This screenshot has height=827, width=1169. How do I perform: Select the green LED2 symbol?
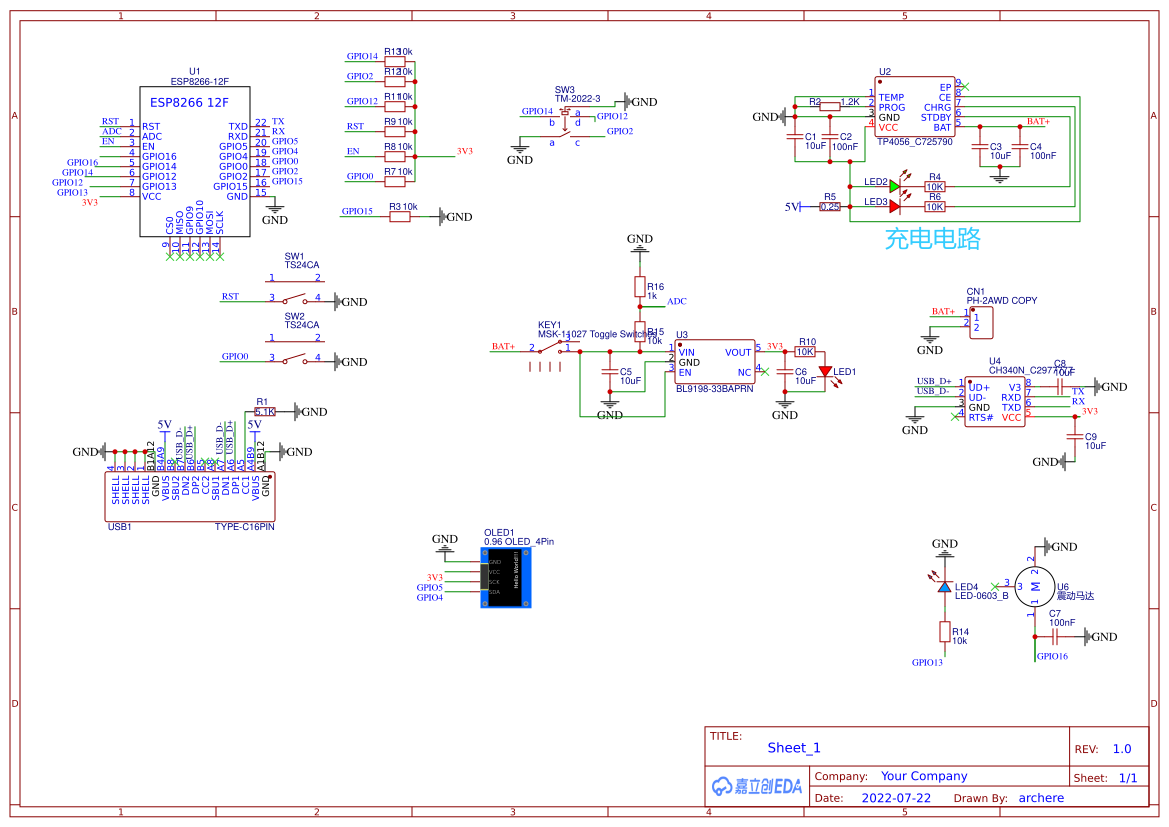(895, 186)
